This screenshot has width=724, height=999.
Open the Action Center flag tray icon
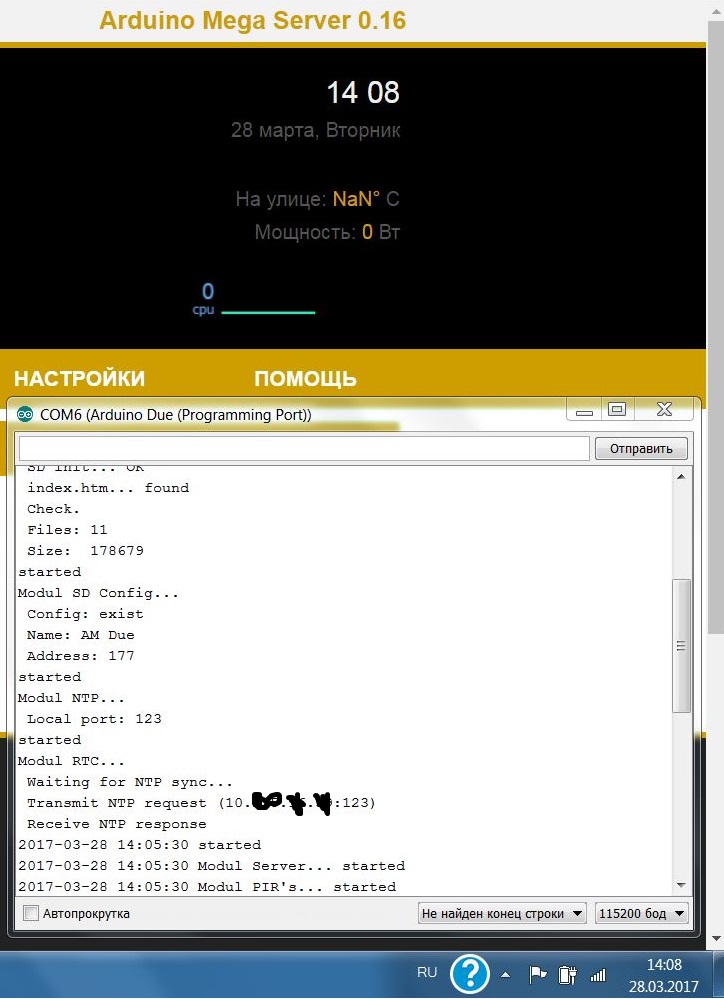(538, 974)
